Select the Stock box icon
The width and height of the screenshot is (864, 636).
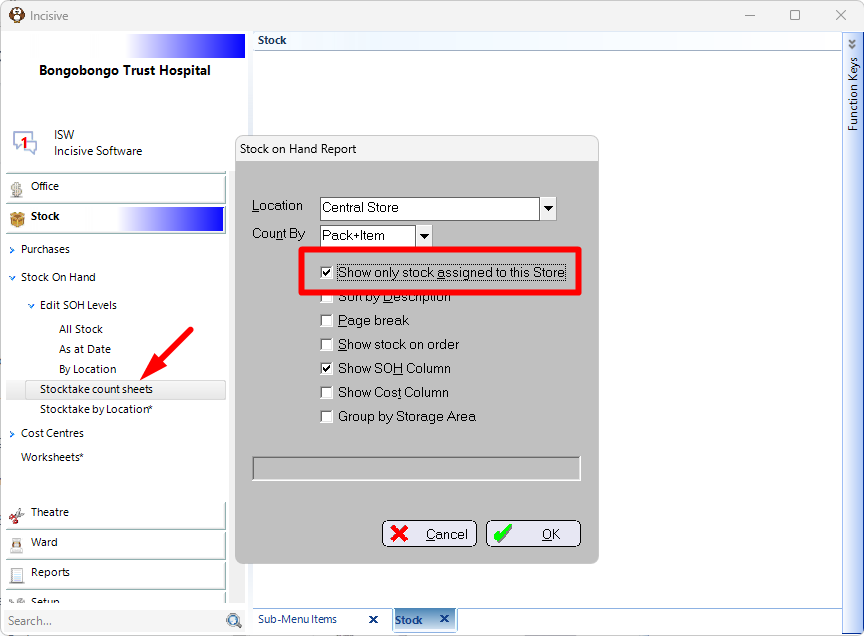click(17, 219)
